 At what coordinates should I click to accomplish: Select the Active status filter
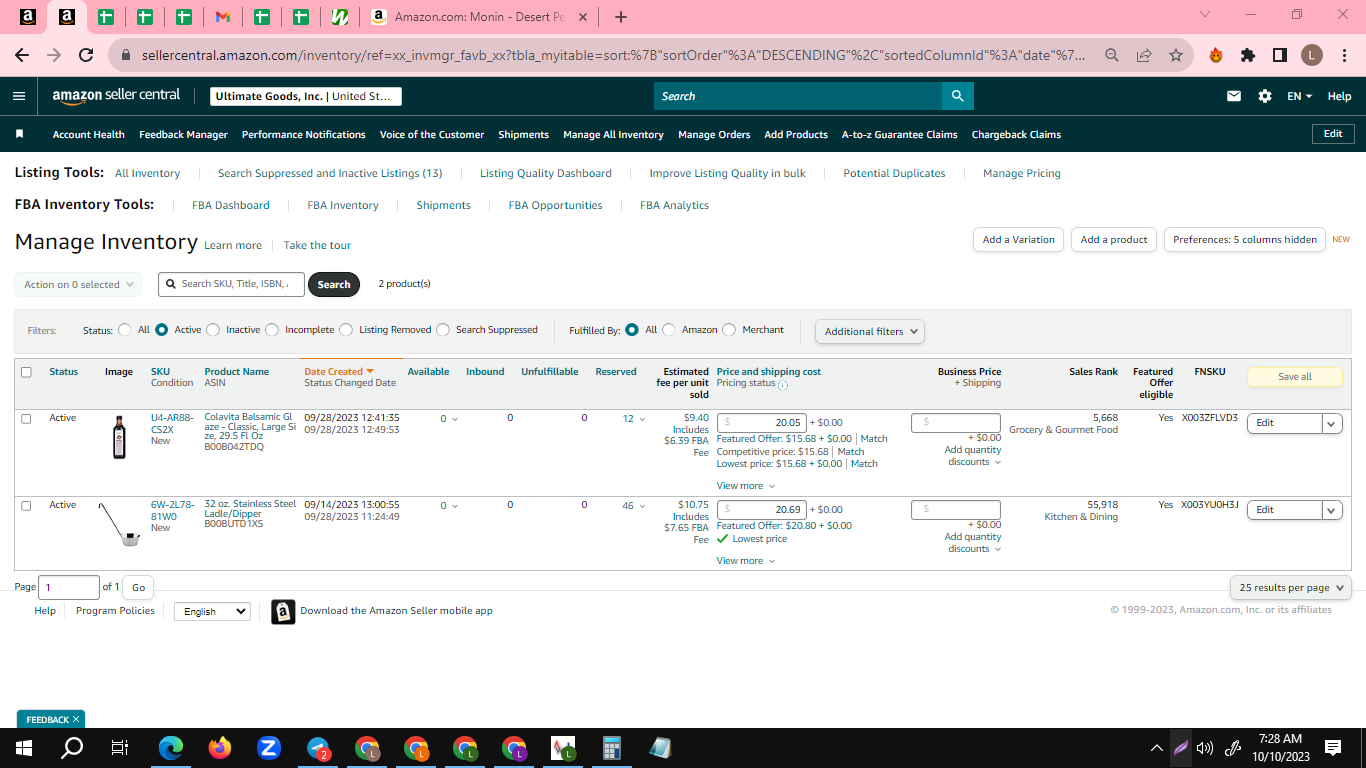(x=162, y=330)
